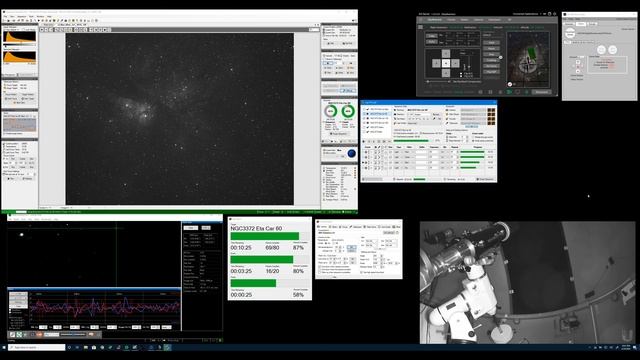Open the Window menu in Sequence Generator
Image resolution: width=640 pixels, height=360 pixels.
[x=40, y=17]
